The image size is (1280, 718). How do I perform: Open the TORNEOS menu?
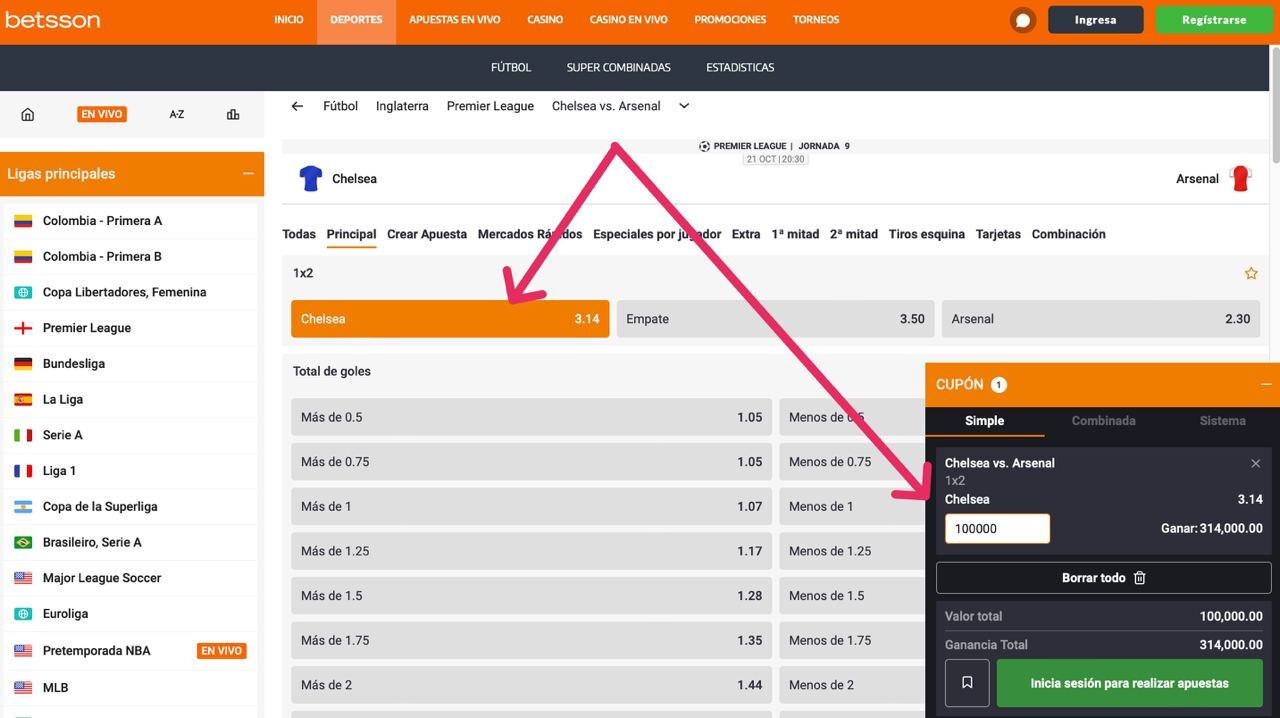(816, 20)
